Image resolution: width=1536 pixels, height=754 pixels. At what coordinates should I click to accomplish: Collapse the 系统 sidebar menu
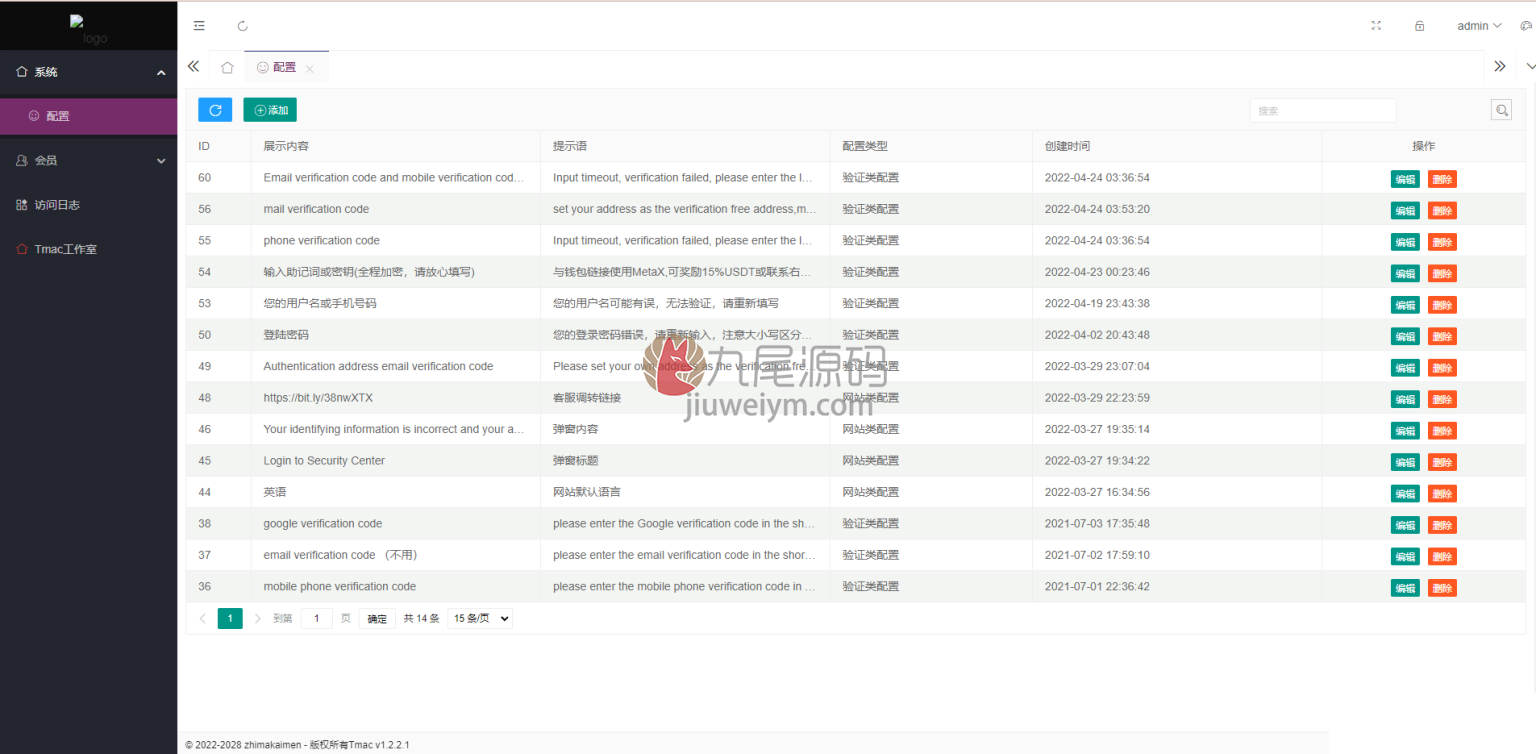pos(89,72)
